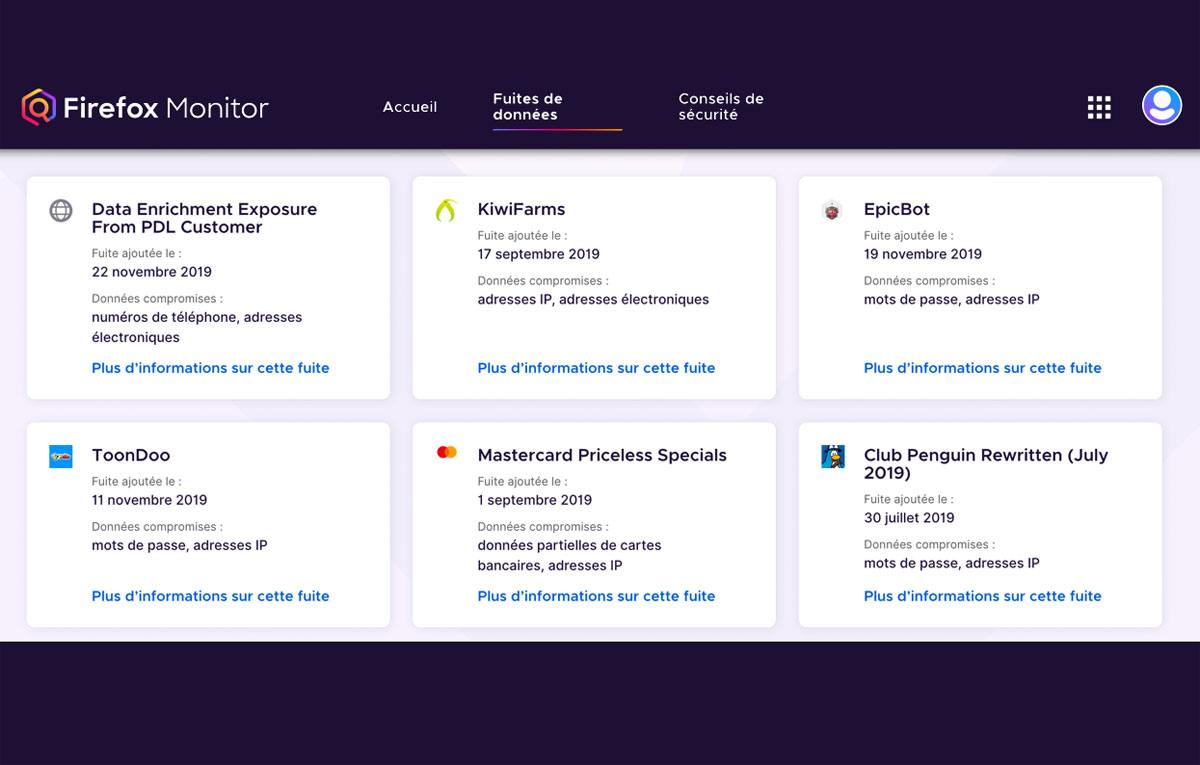
Task: Click the Club Penguin Rewritten penguin icon
Action: [833, 457]
